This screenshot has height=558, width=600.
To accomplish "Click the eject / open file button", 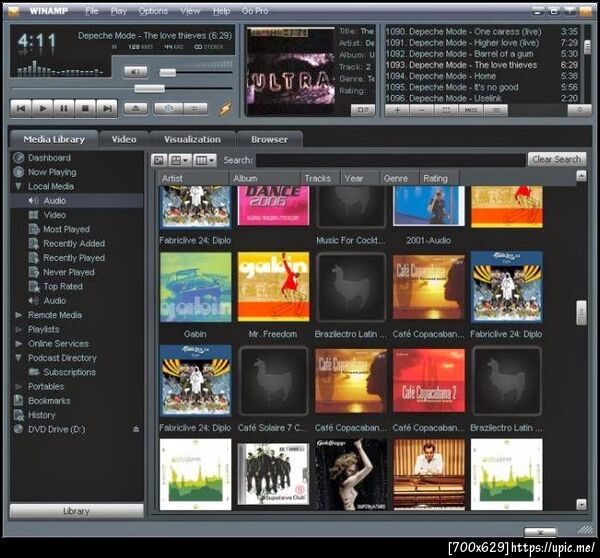I will pyautogui.click(x=135, y=108).
